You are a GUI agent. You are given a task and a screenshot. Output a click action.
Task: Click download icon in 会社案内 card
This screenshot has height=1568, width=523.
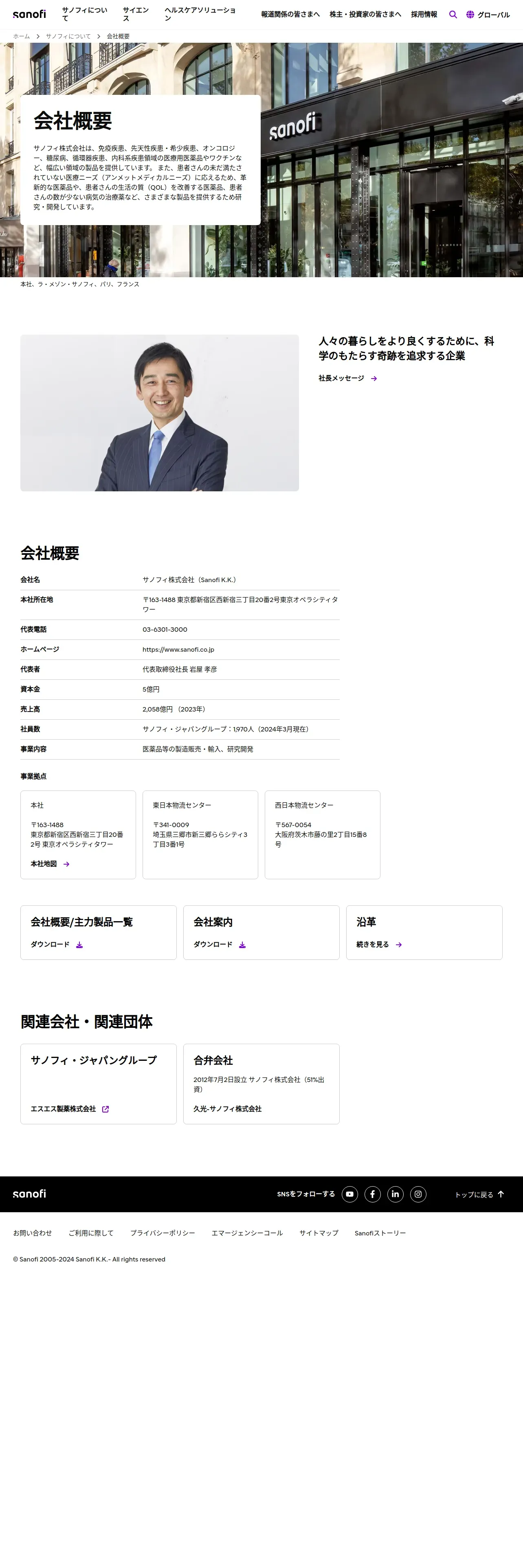pos(242,945)
